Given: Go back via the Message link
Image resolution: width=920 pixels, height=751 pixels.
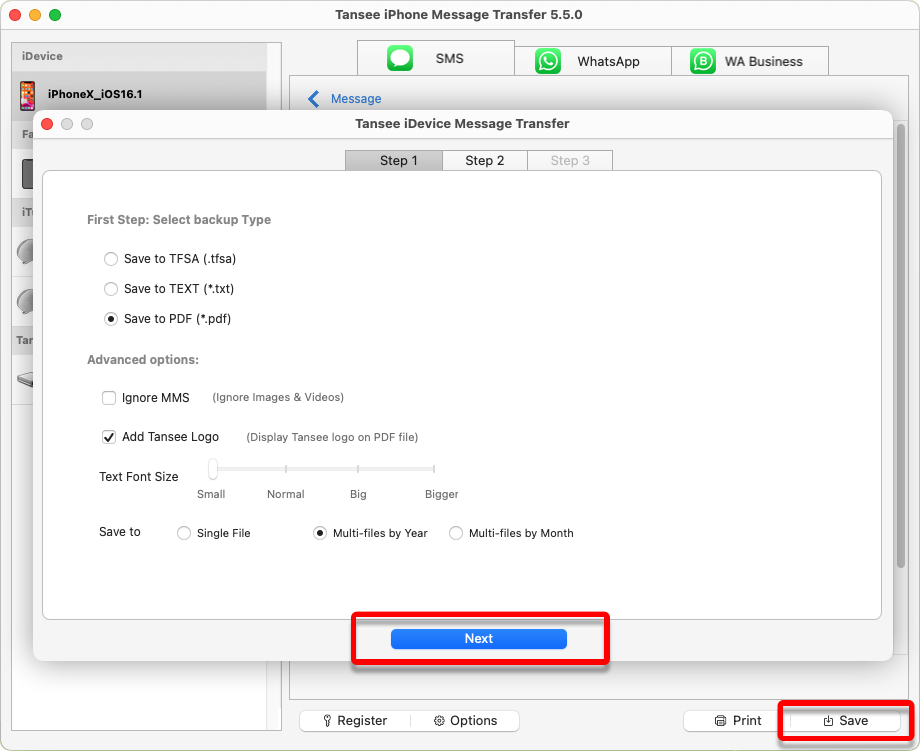Looking at the screenshot, I should (356, 99).
